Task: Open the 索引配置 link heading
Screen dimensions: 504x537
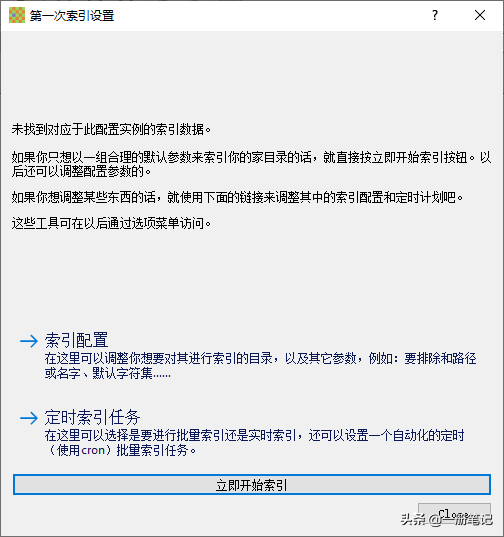Action: tap(76, 340)
